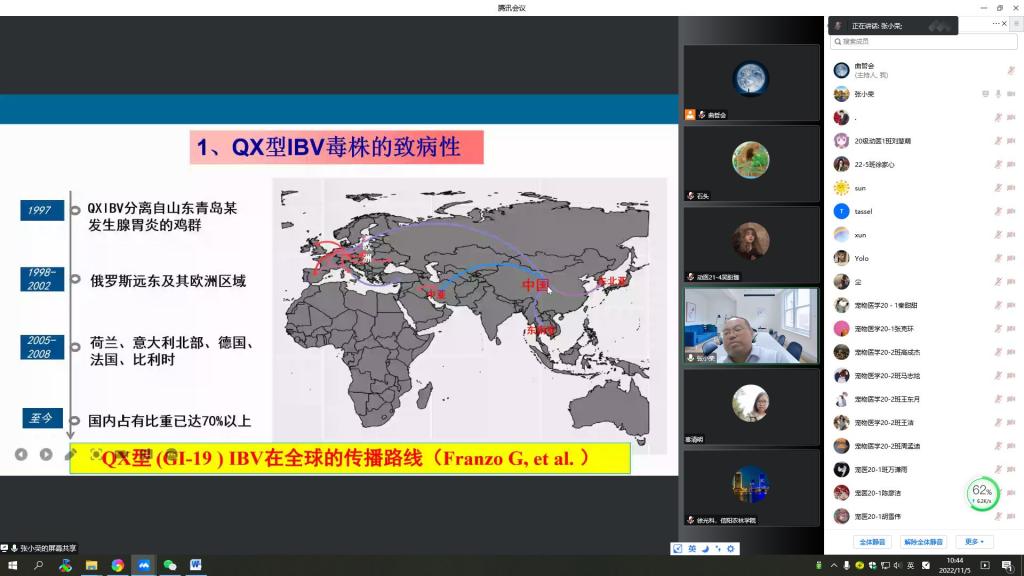This screenshot has height=576, width=1024.
Task: Toggle camera icon for participant tassel
Action: pyautogui.click(x=1011, y=211)
